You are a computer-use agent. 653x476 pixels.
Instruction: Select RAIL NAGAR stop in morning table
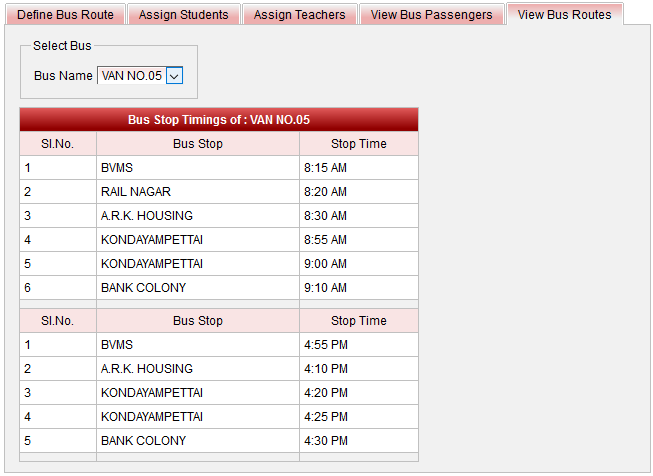(136, 192)
